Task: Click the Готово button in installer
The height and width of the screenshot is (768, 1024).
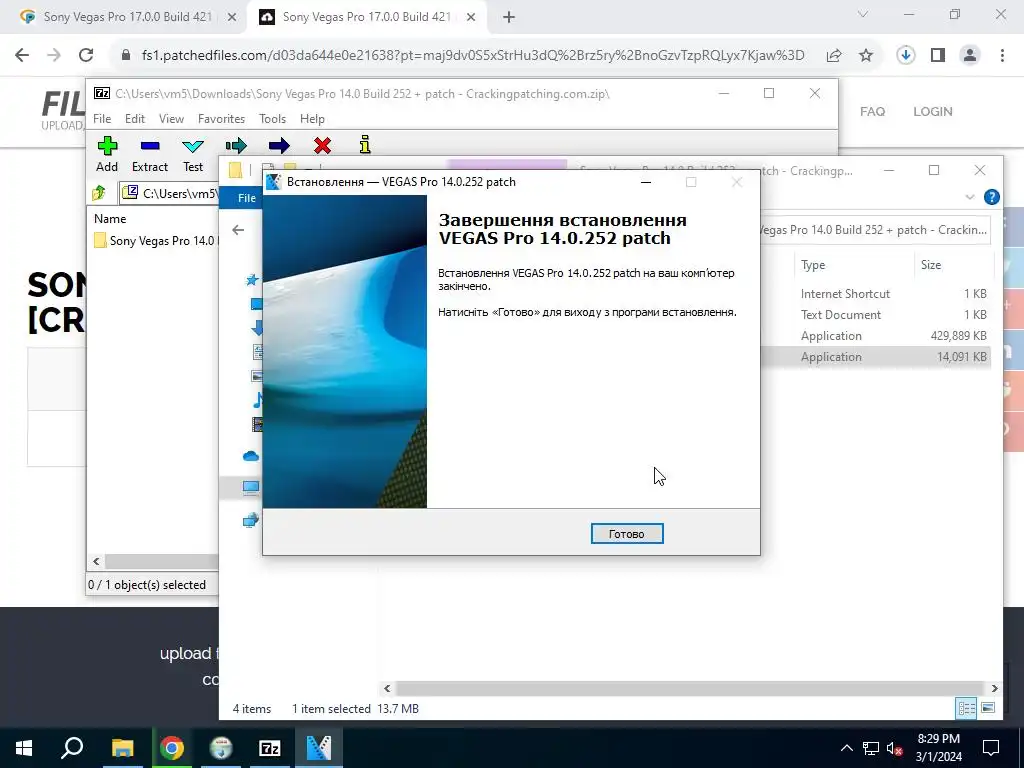Action: pos(627,534)
